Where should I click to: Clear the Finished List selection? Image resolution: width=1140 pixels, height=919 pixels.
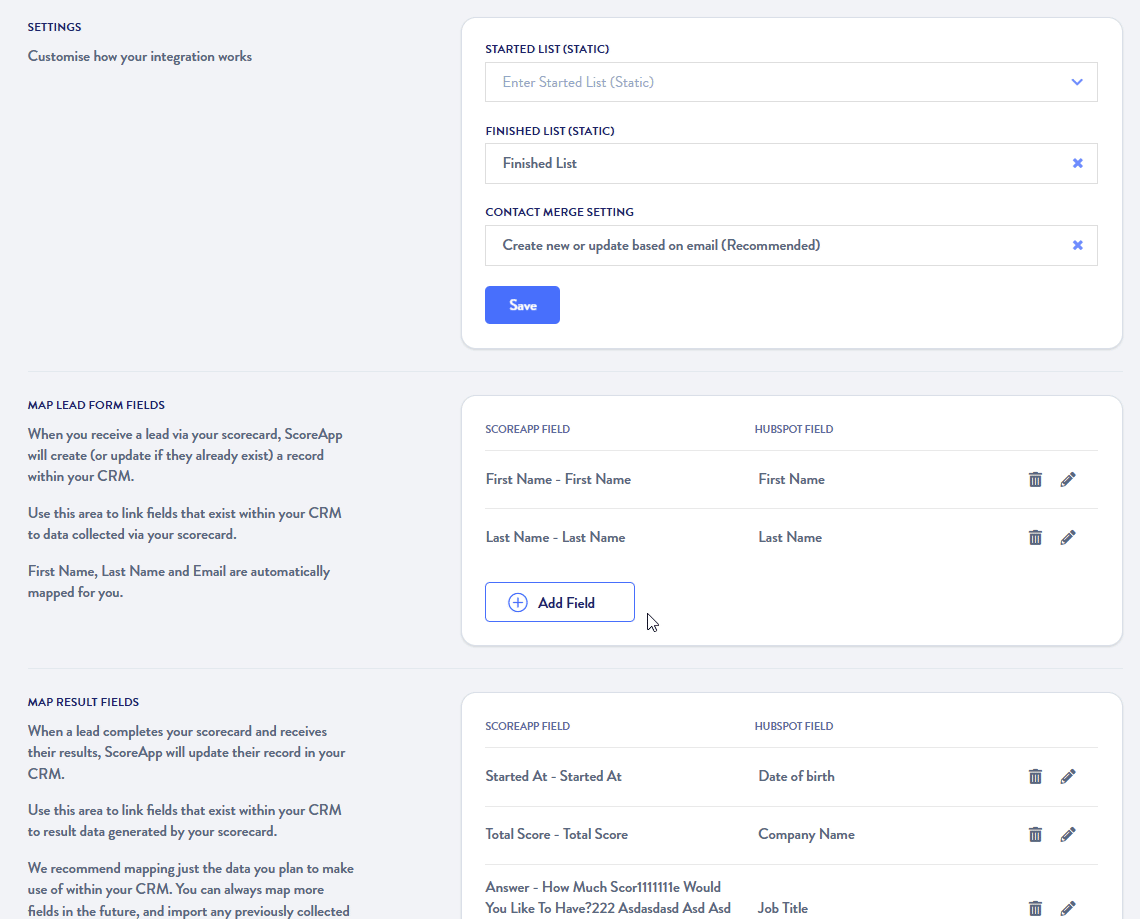pyautogui.click(x=1077, y=164)
